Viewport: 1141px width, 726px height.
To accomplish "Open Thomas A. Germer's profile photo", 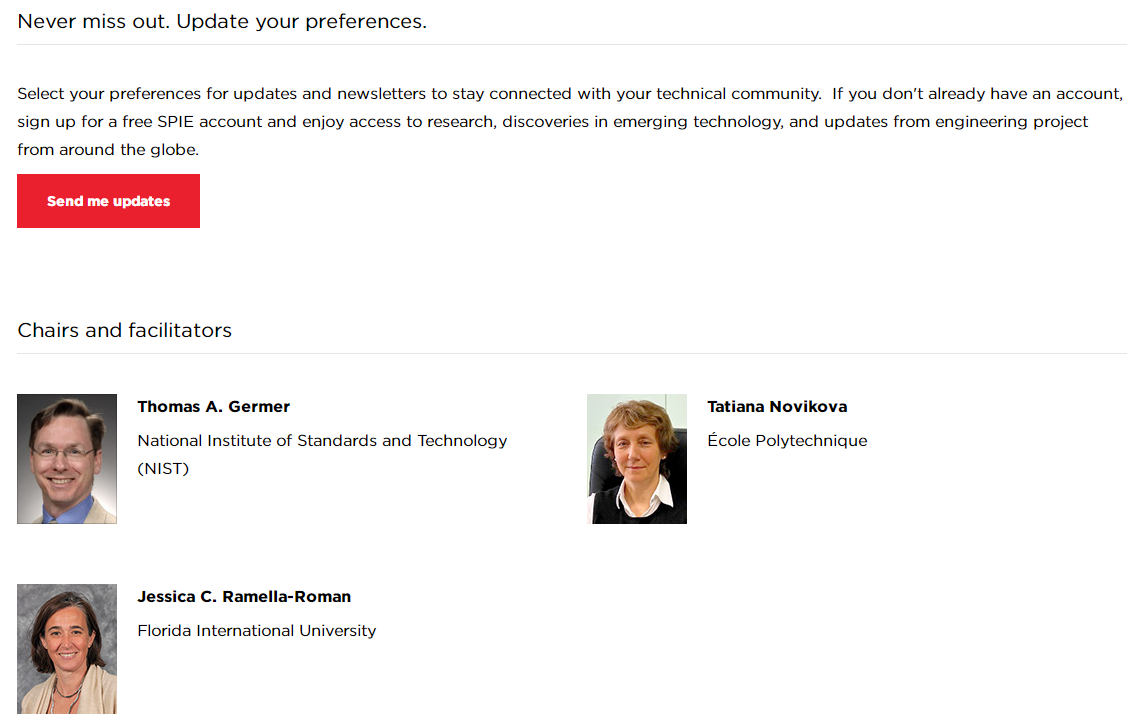I will 67,459.
